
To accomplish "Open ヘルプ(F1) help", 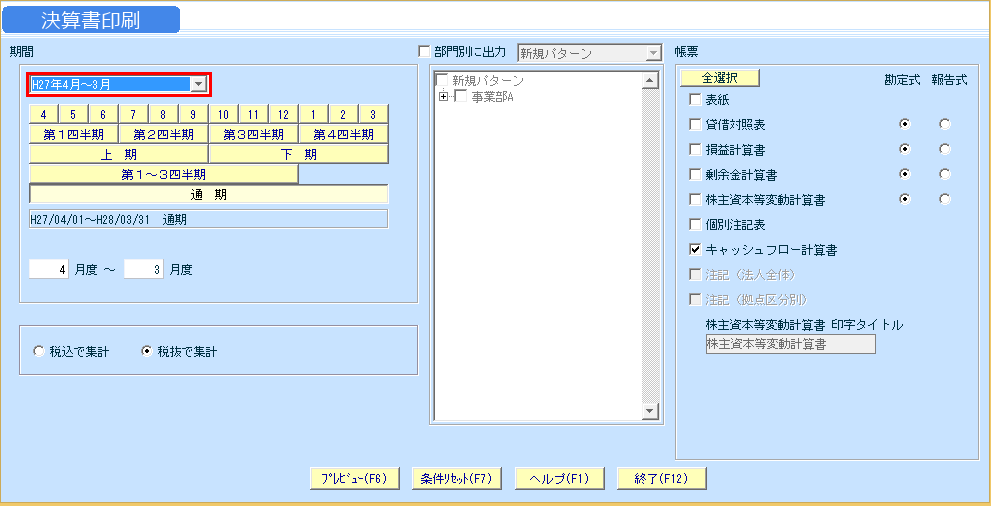I will pyautogui.click(x=559, y=479).
